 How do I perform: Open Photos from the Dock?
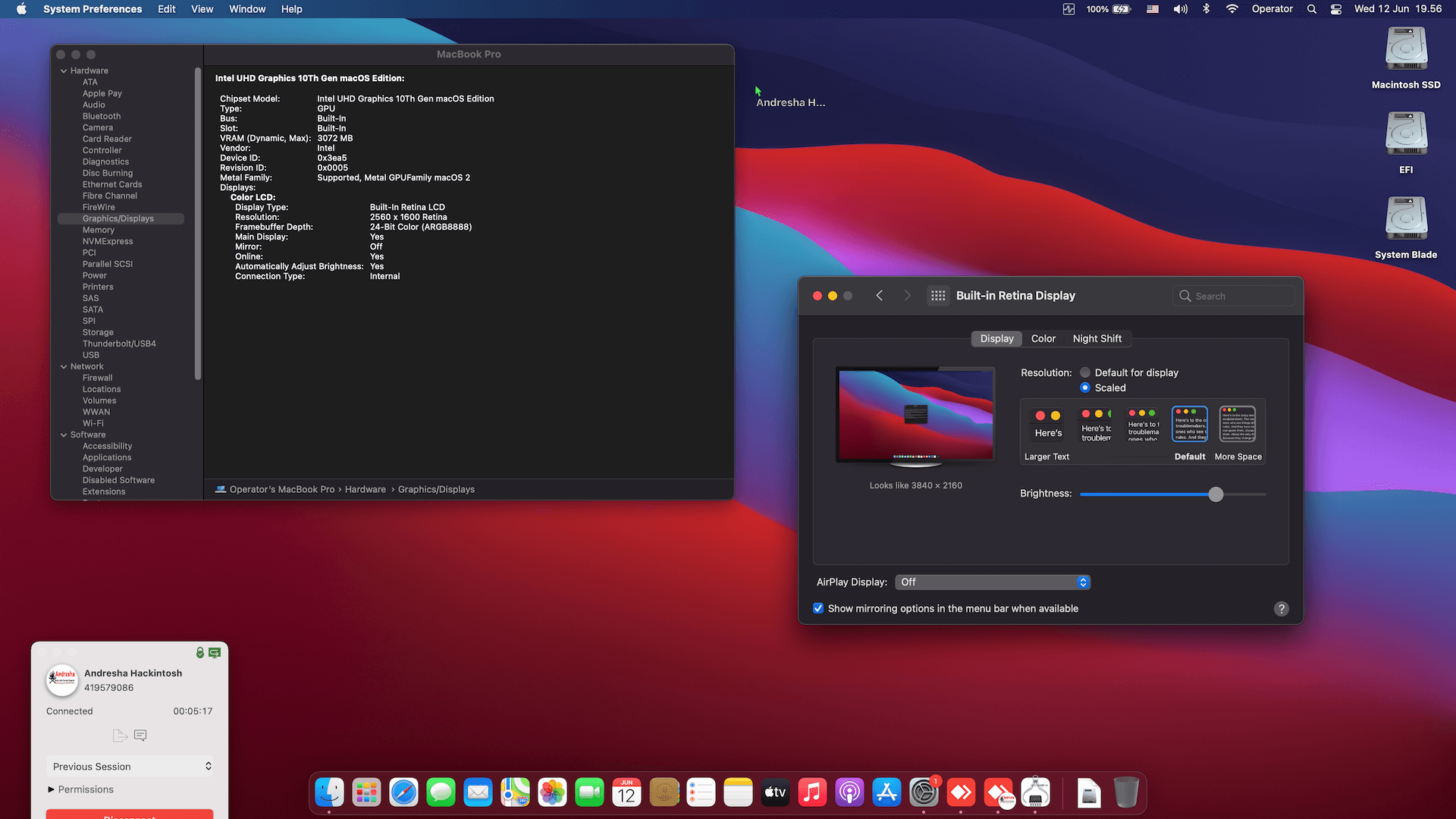pos(552,793)
